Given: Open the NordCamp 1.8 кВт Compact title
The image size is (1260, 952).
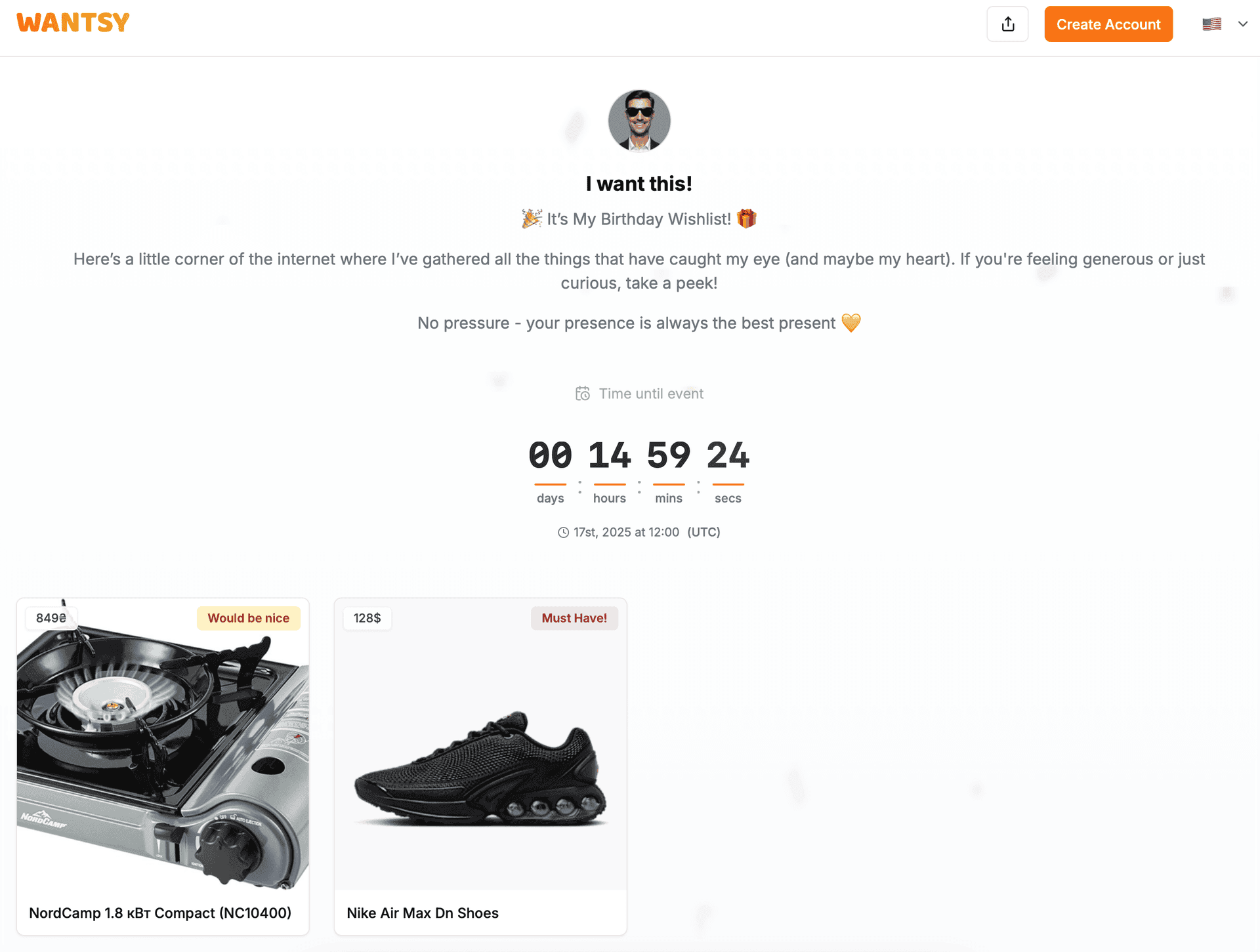Looking at the screenshot, I should tap(160, 913).
